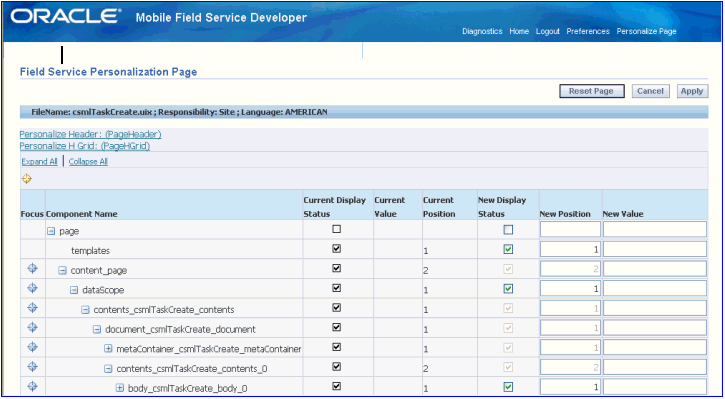This screenshot has height=399, width=725.
Task: Collapse the page tree node
Action: pos(51,231)
